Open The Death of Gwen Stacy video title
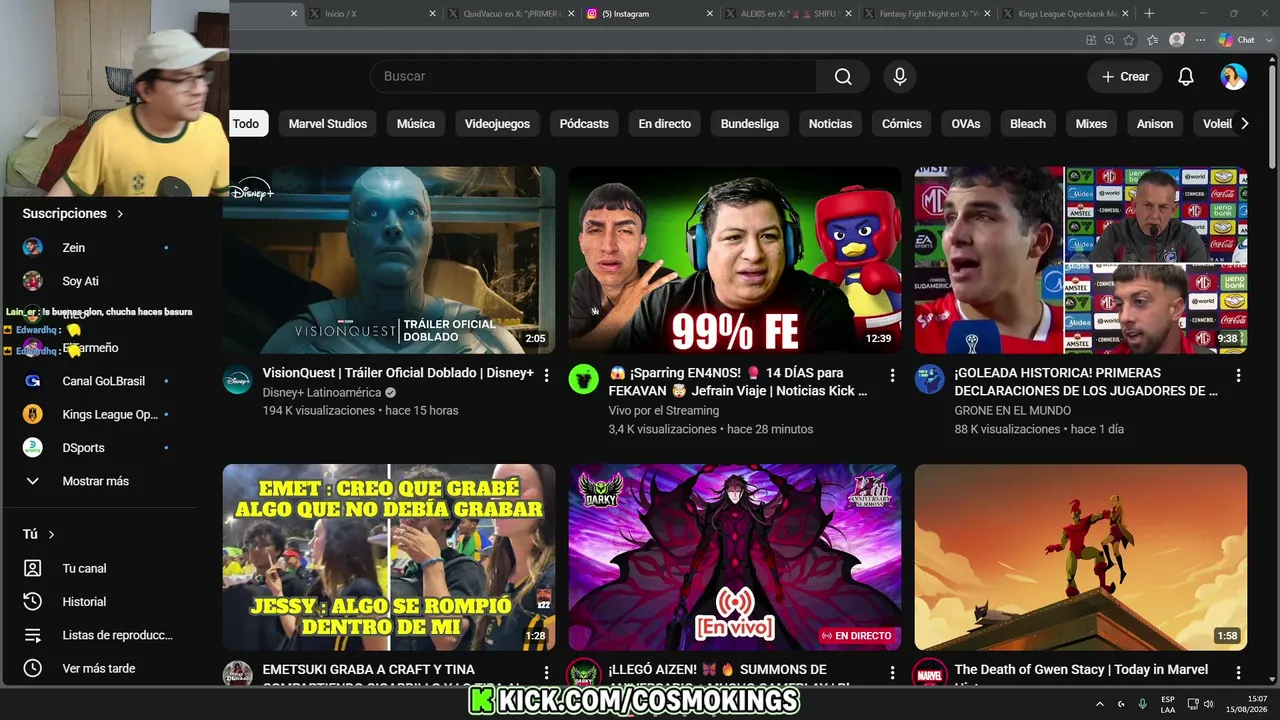This screenshot has width=1280, height=720. coord(1081,670)
